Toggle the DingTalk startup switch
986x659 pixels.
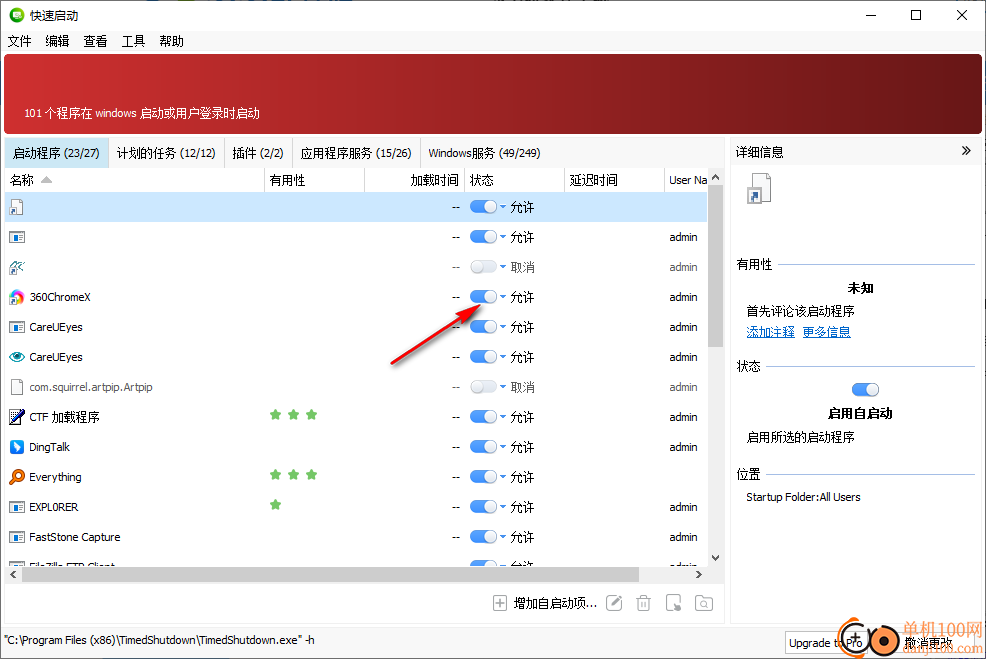click(x=483, y=447)
